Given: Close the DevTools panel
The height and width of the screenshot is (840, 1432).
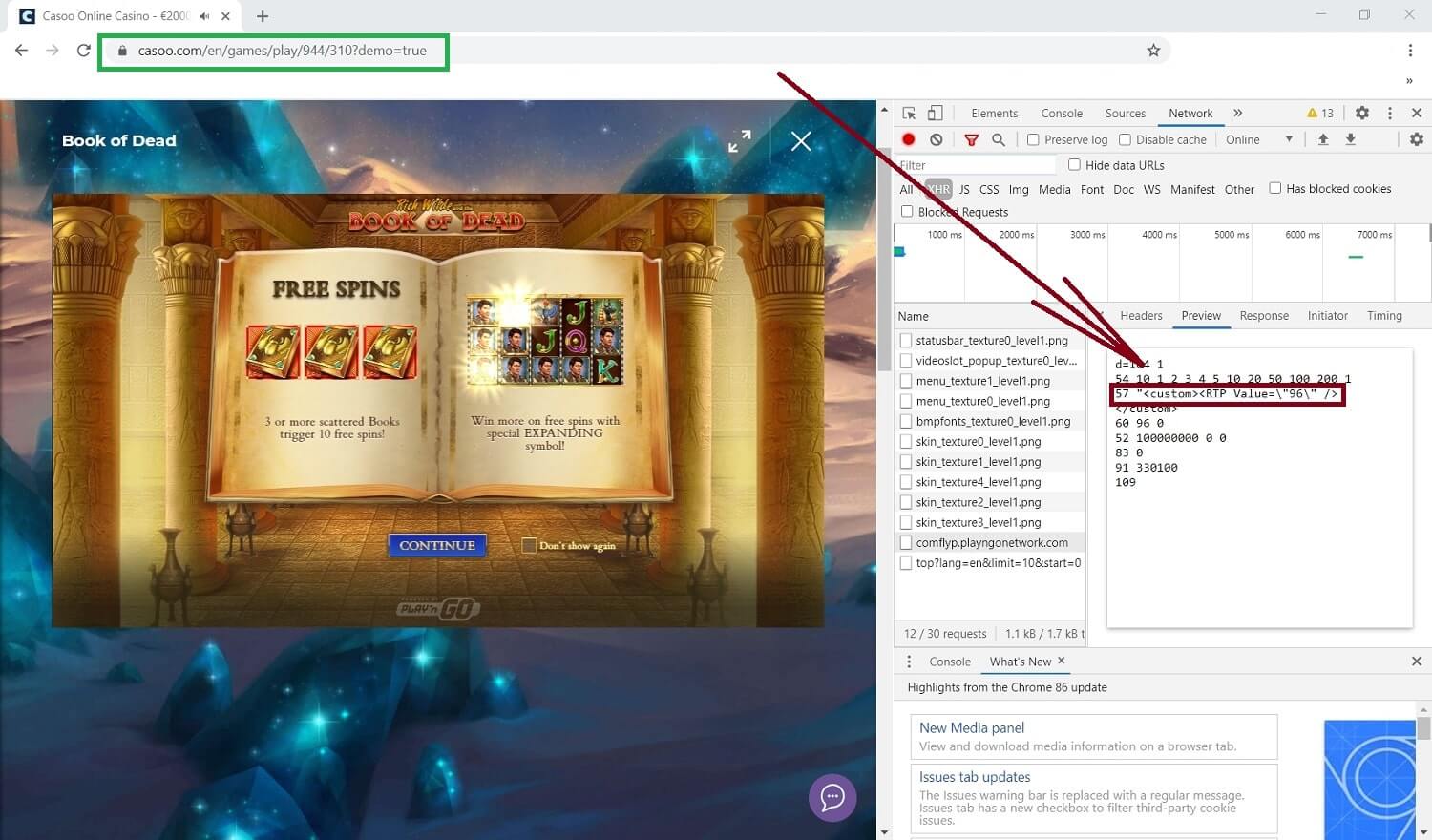Looking at the screenshot, I should point(1417,113).
